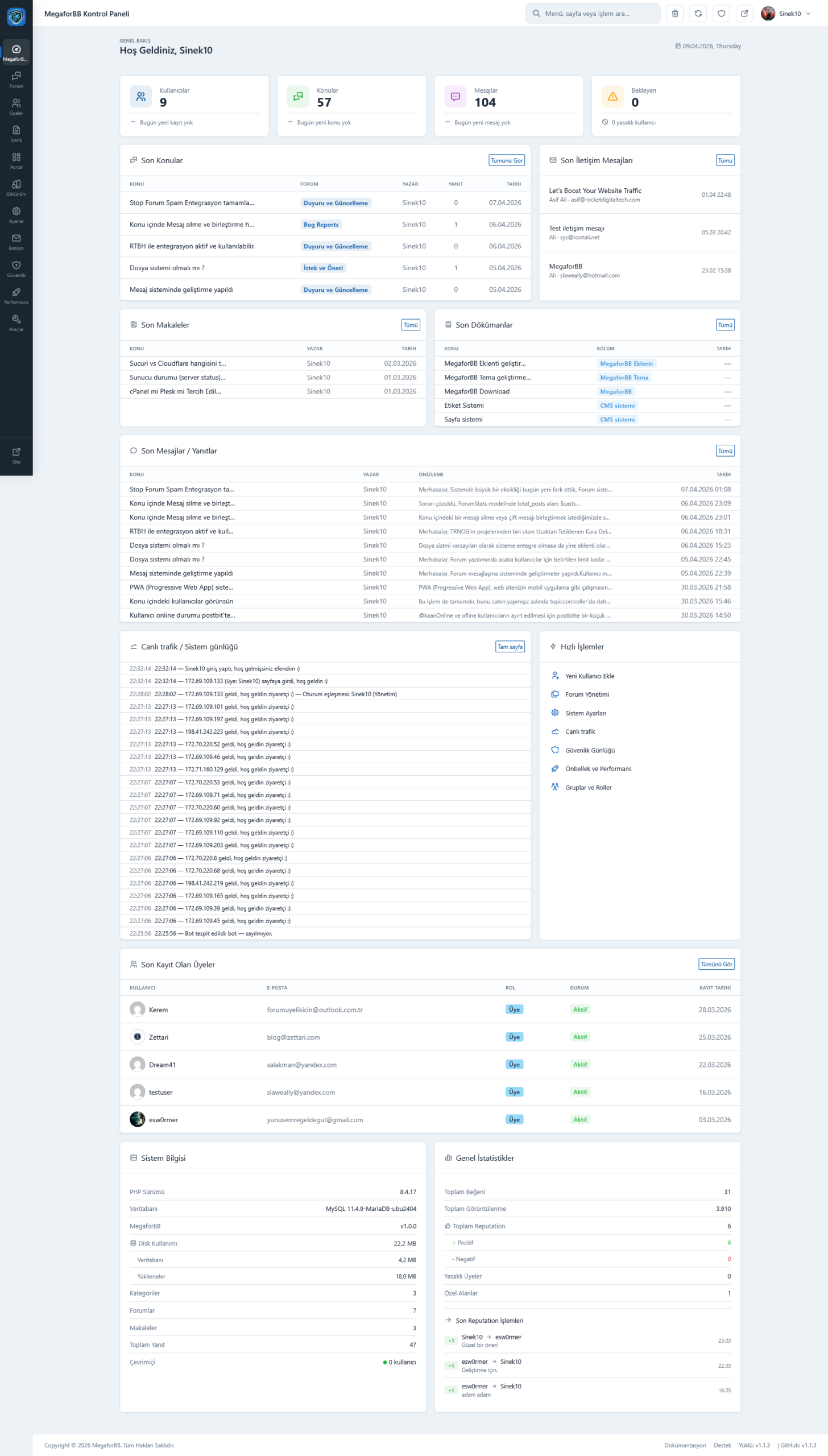The height and width of the screenshot is (1456, 828).
Task: Click the trash icon in top bar
Action: click(x=675, y=14)
